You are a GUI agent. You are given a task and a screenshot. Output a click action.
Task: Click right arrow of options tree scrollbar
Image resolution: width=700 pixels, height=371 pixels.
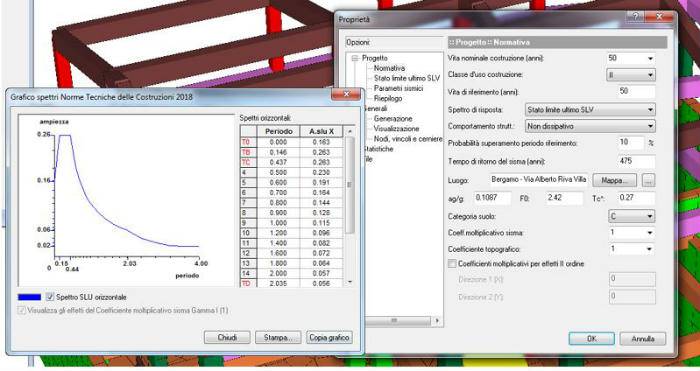[x=437, y=320]
